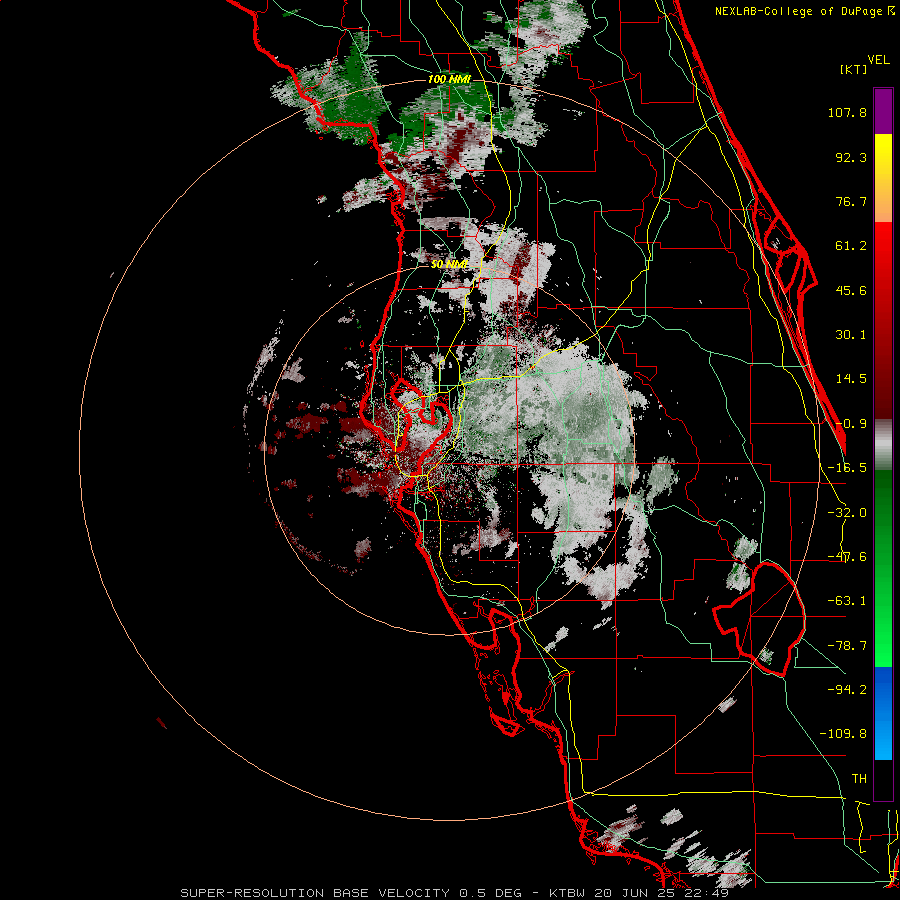Click the -63.1 velocity scale value
Image resolution: width=900 pixels, height=900 pixels.
[847, 601]
